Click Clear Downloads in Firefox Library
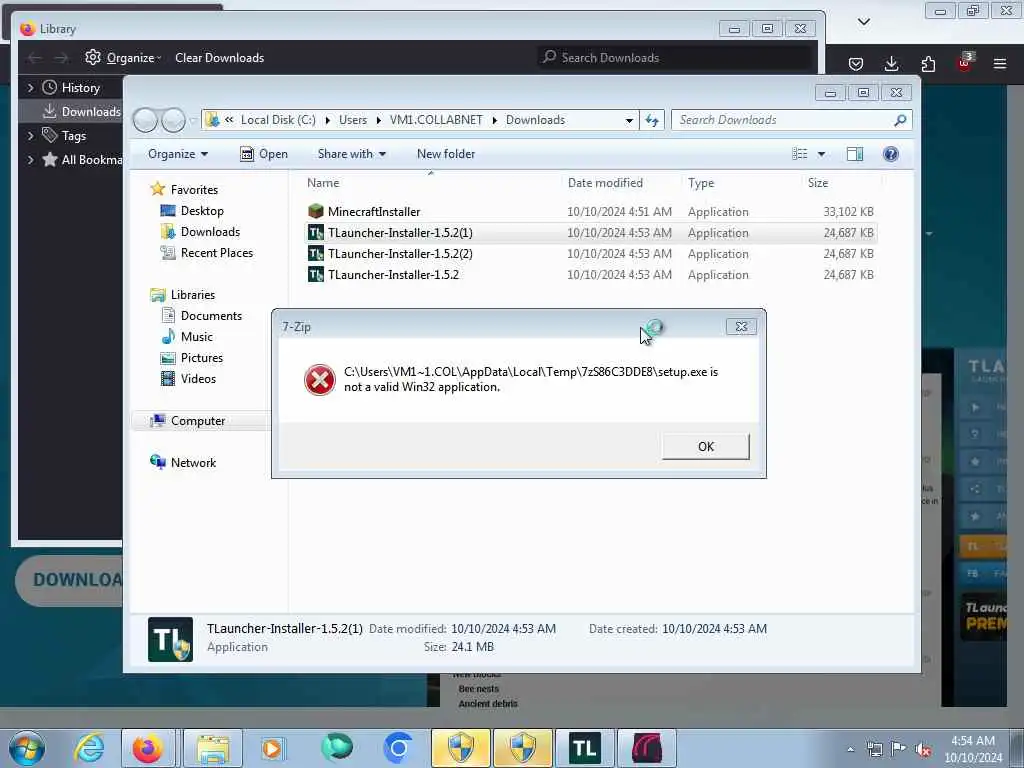1024x768 pixels. [219, 57]
